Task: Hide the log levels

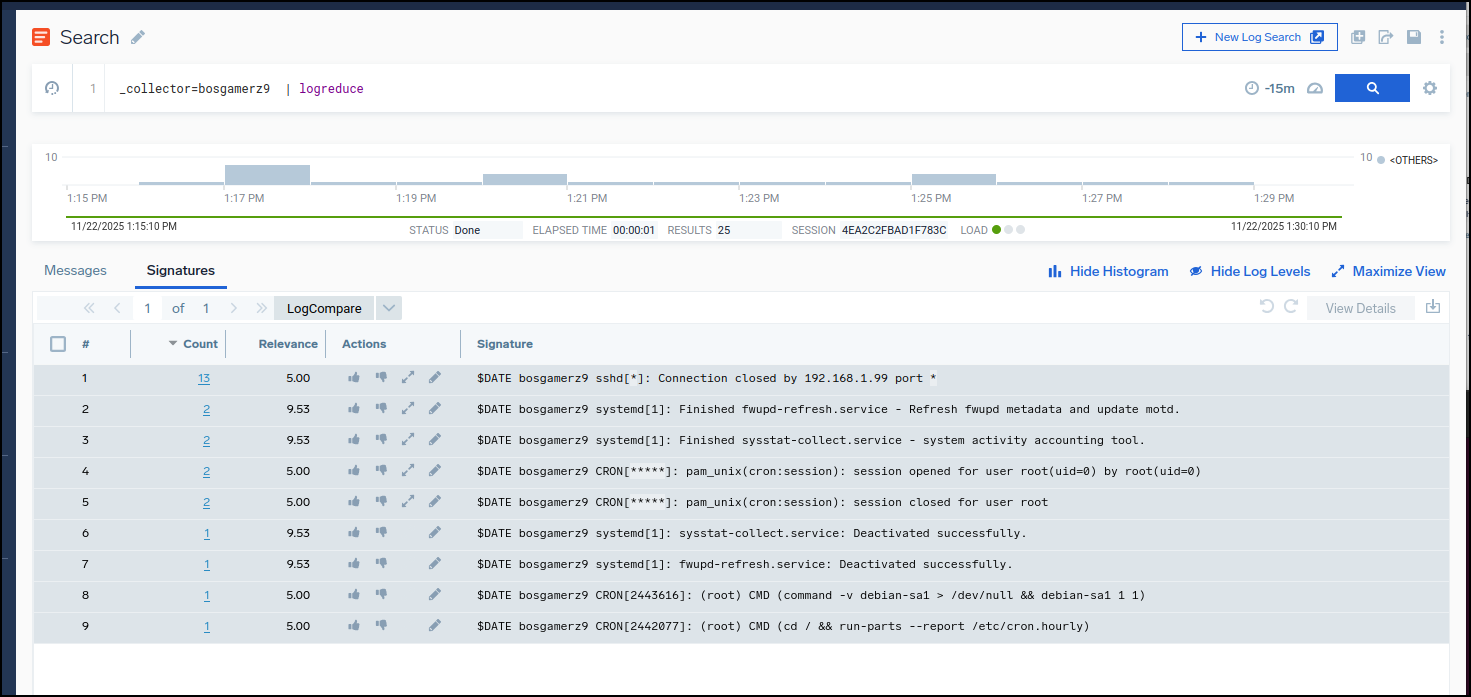Action: click(1249, 271)
